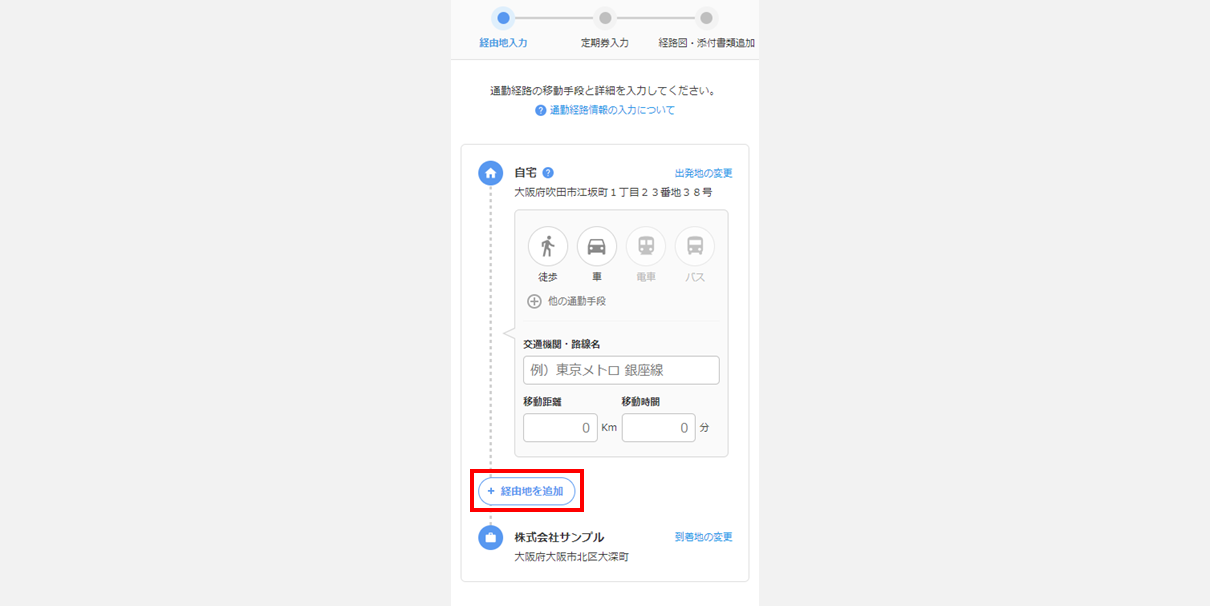Click the home icon for 自宅
The width and height of the screenshot is (1210, 606).
click(490, 173)
